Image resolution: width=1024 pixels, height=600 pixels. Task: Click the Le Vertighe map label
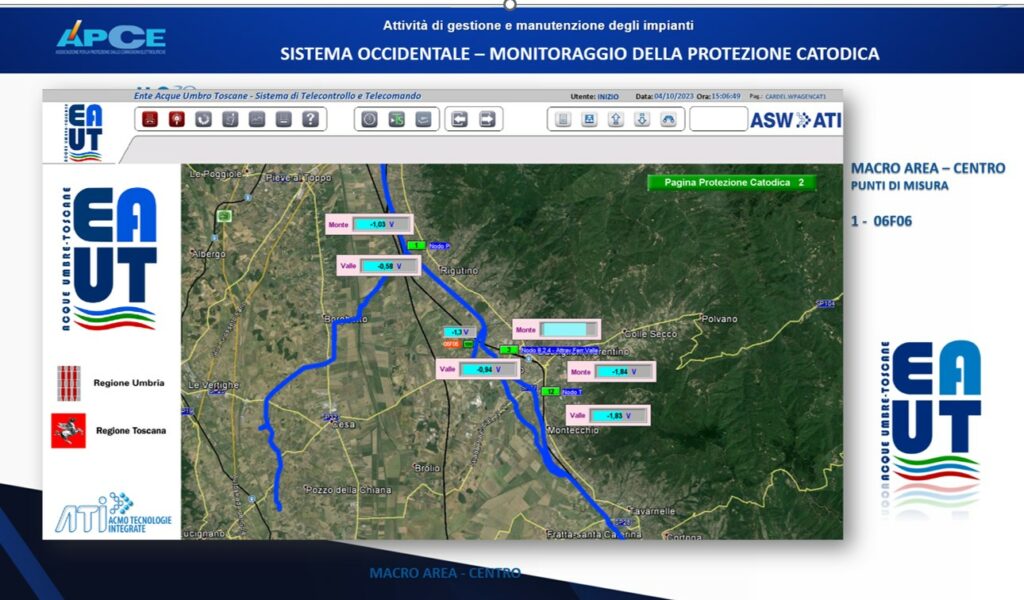(214, 385)
